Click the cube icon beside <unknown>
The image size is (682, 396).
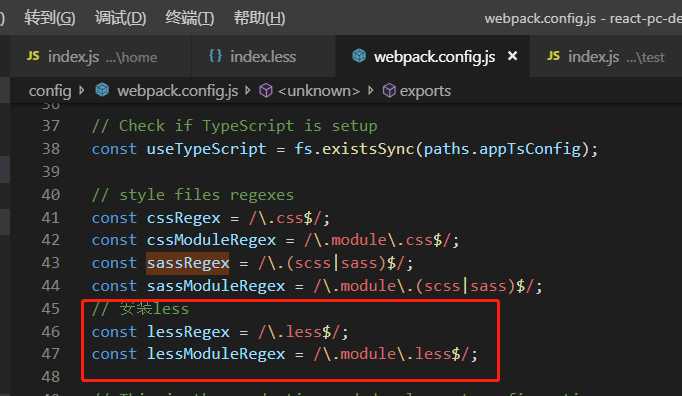[x=266, y=91]
